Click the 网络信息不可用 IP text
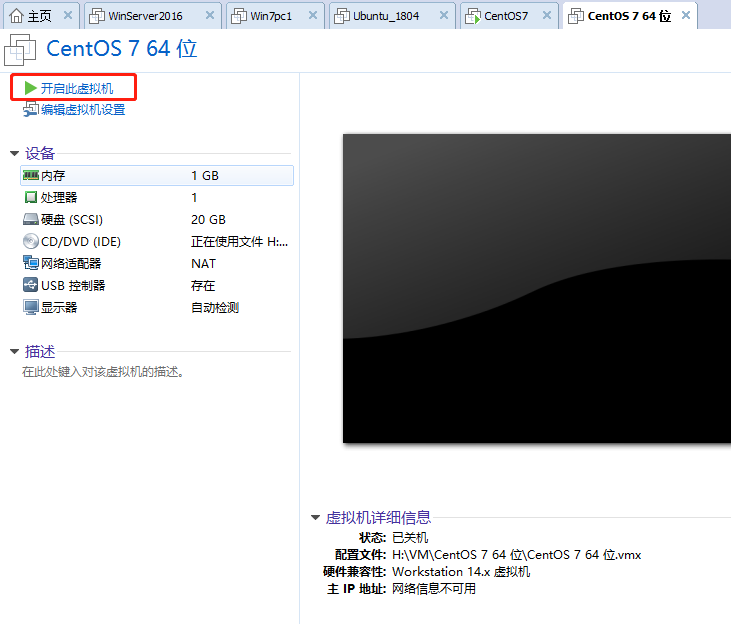731x624 pixels. coord(434,589)
